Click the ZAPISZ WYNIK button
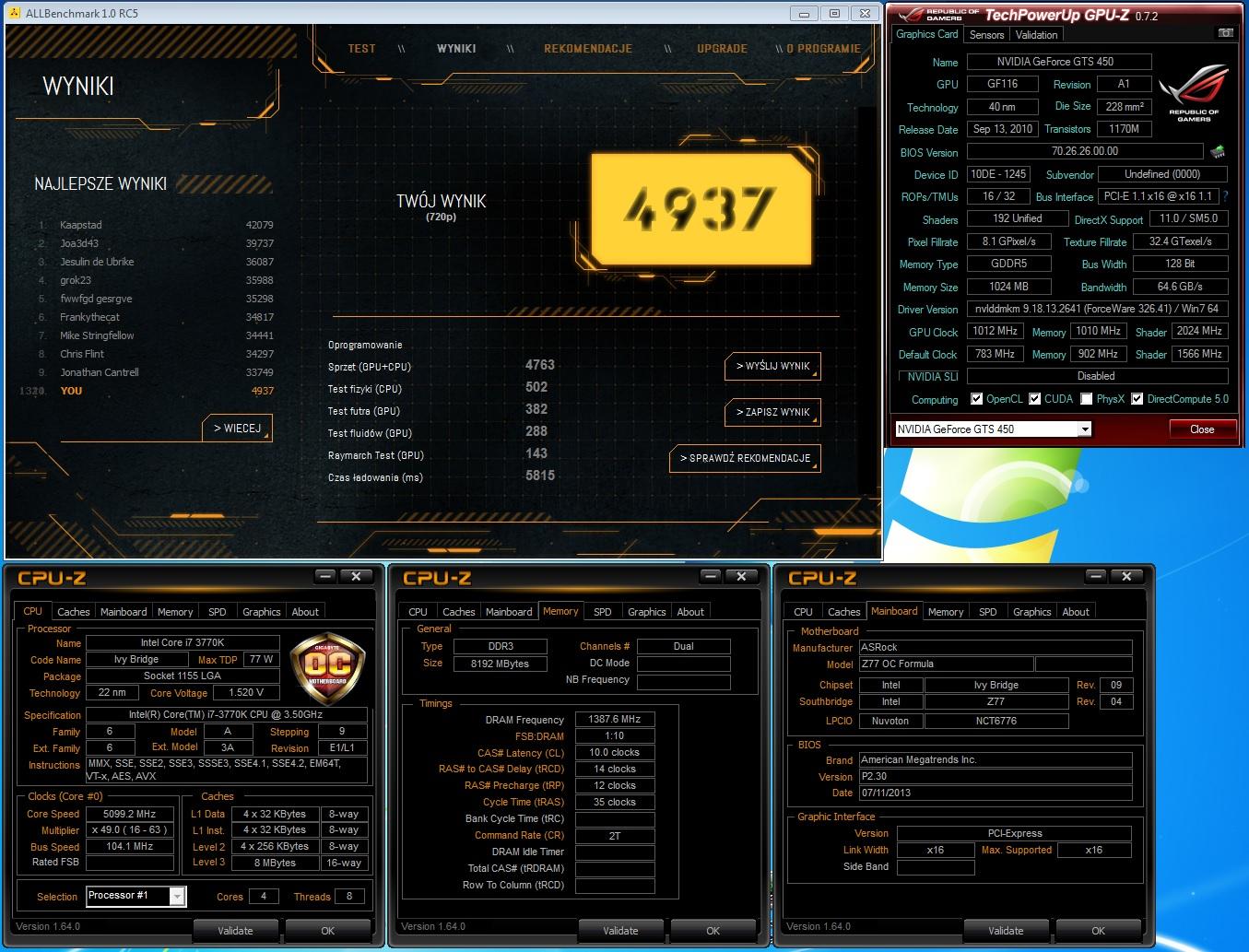 tap(772, 412)
